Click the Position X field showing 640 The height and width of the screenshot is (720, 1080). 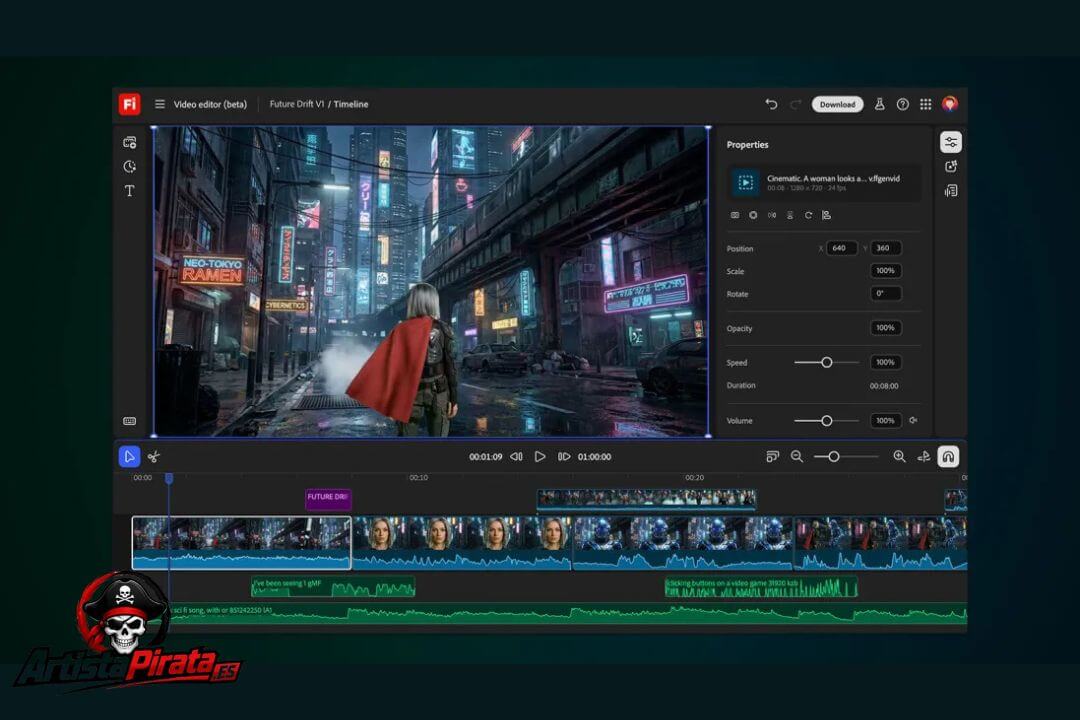[x=842, y=248]
